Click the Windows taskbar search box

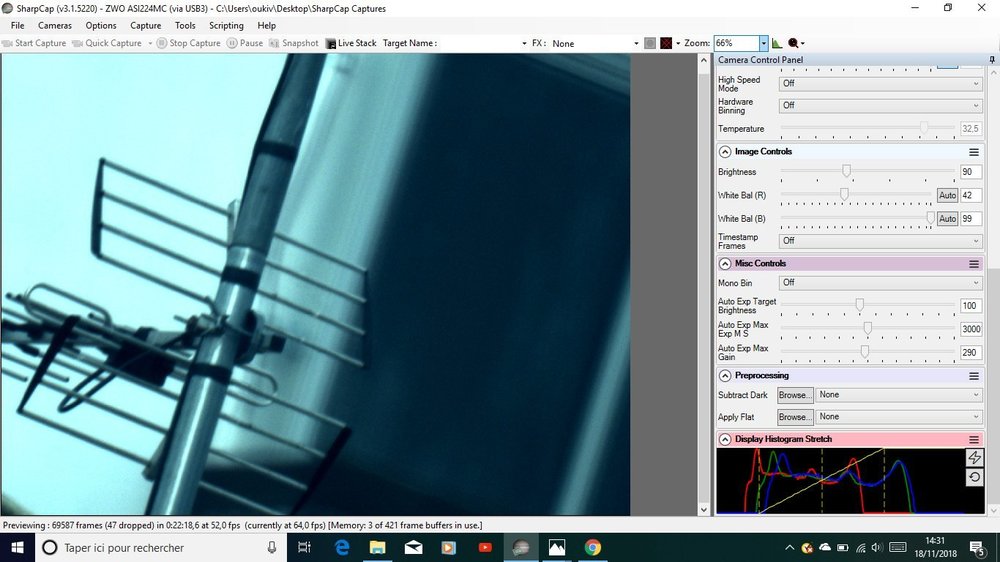click(x=159, y=547)
